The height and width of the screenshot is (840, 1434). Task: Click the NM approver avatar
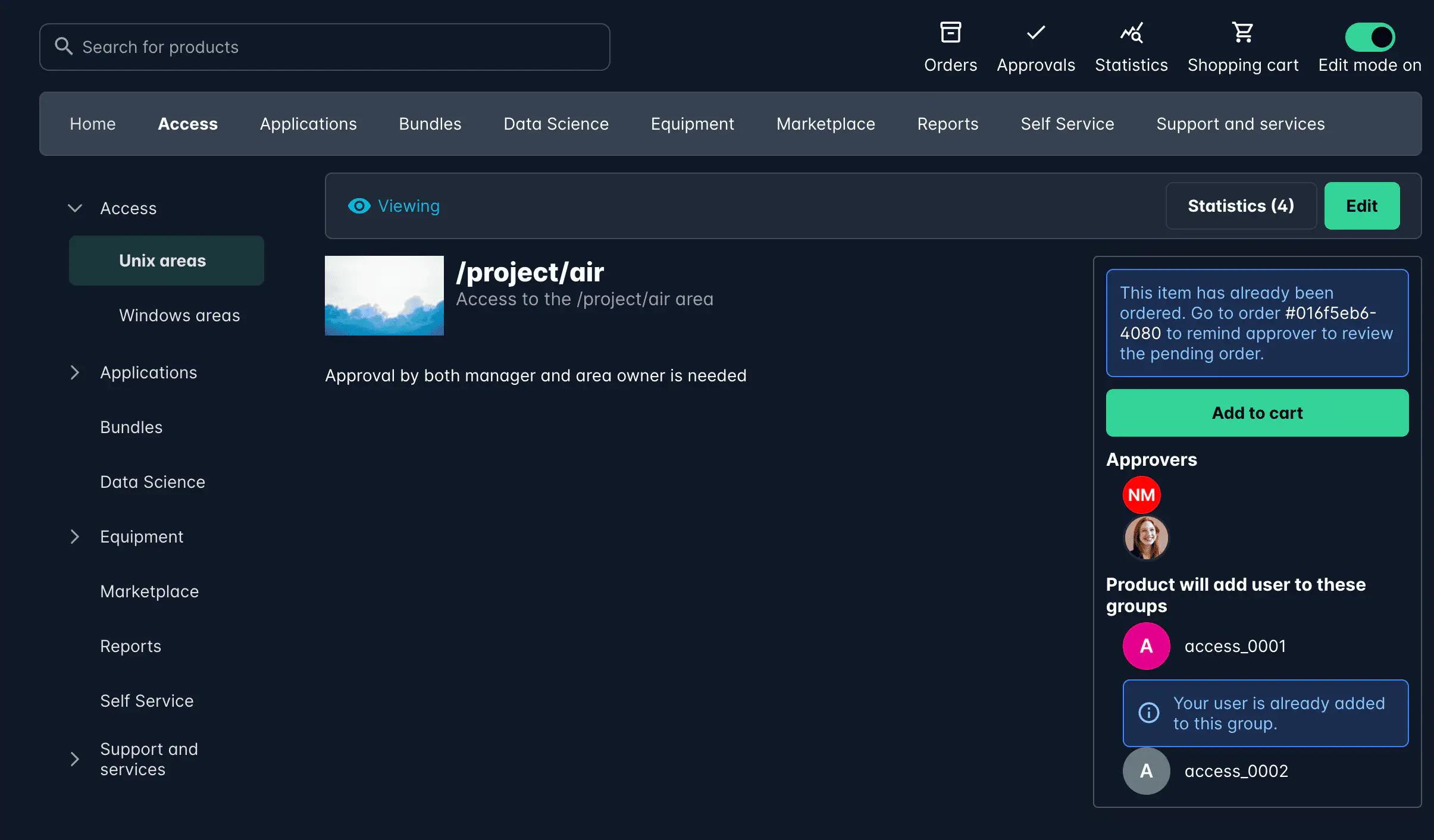point(1141,494)
